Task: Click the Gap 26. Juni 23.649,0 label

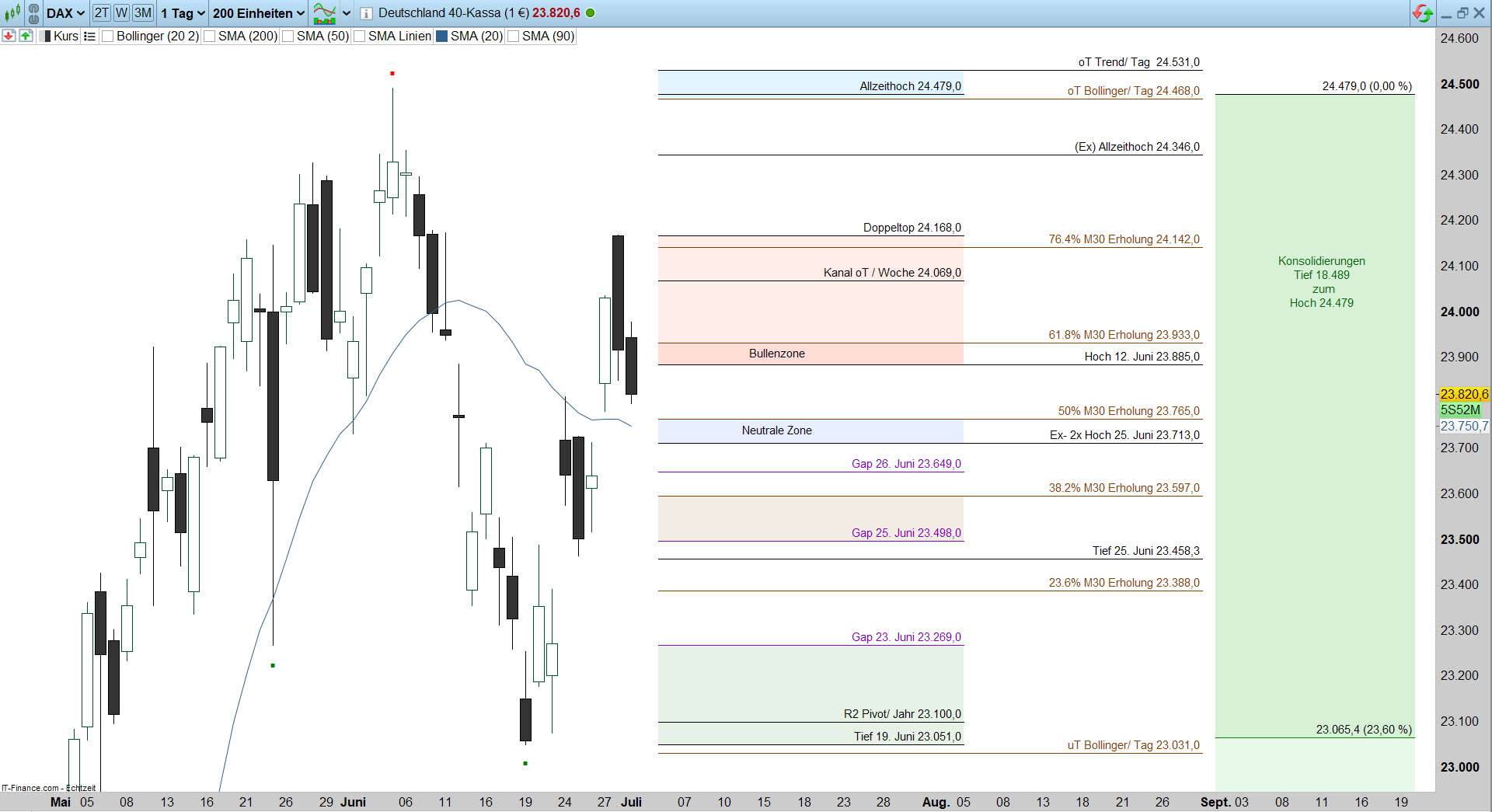Action: [906, 464]
